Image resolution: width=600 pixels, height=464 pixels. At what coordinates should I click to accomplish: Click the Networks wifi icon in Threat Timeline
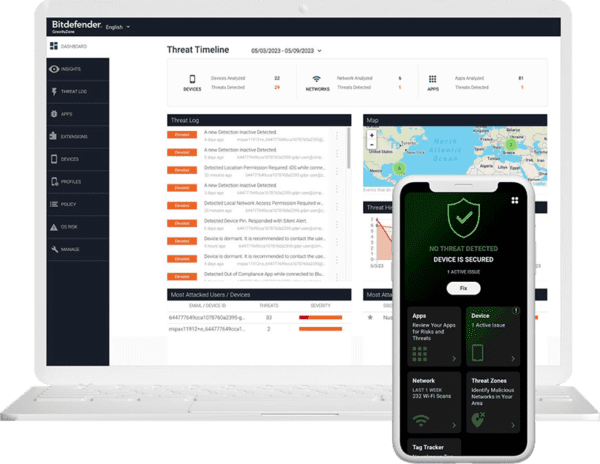click(316, 79)
